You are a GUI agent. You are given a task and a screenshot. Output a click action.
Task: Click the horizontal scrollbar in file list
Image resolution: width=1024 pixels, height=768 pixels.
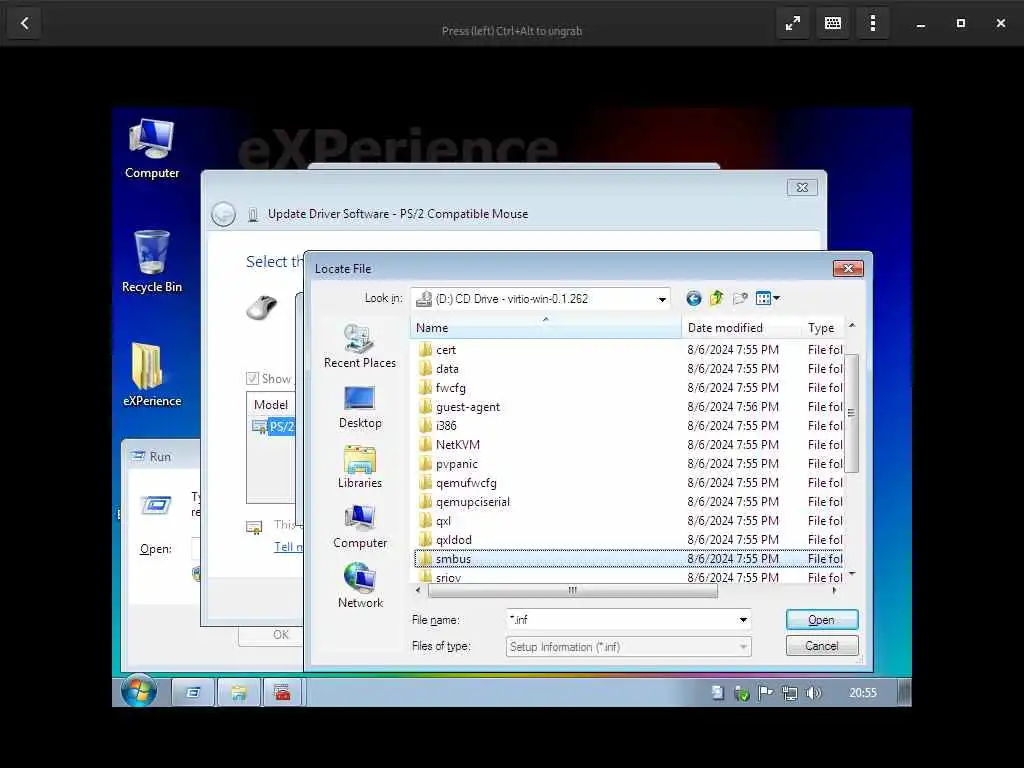coord(572,590)
